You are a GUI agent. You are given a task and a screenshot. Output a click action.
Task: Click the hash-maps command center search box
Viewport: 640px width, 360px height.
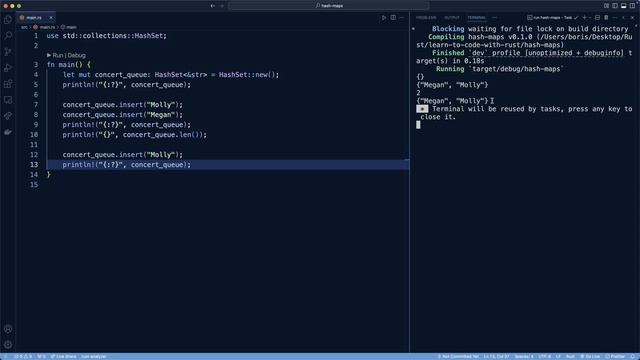tap(329, 6)
